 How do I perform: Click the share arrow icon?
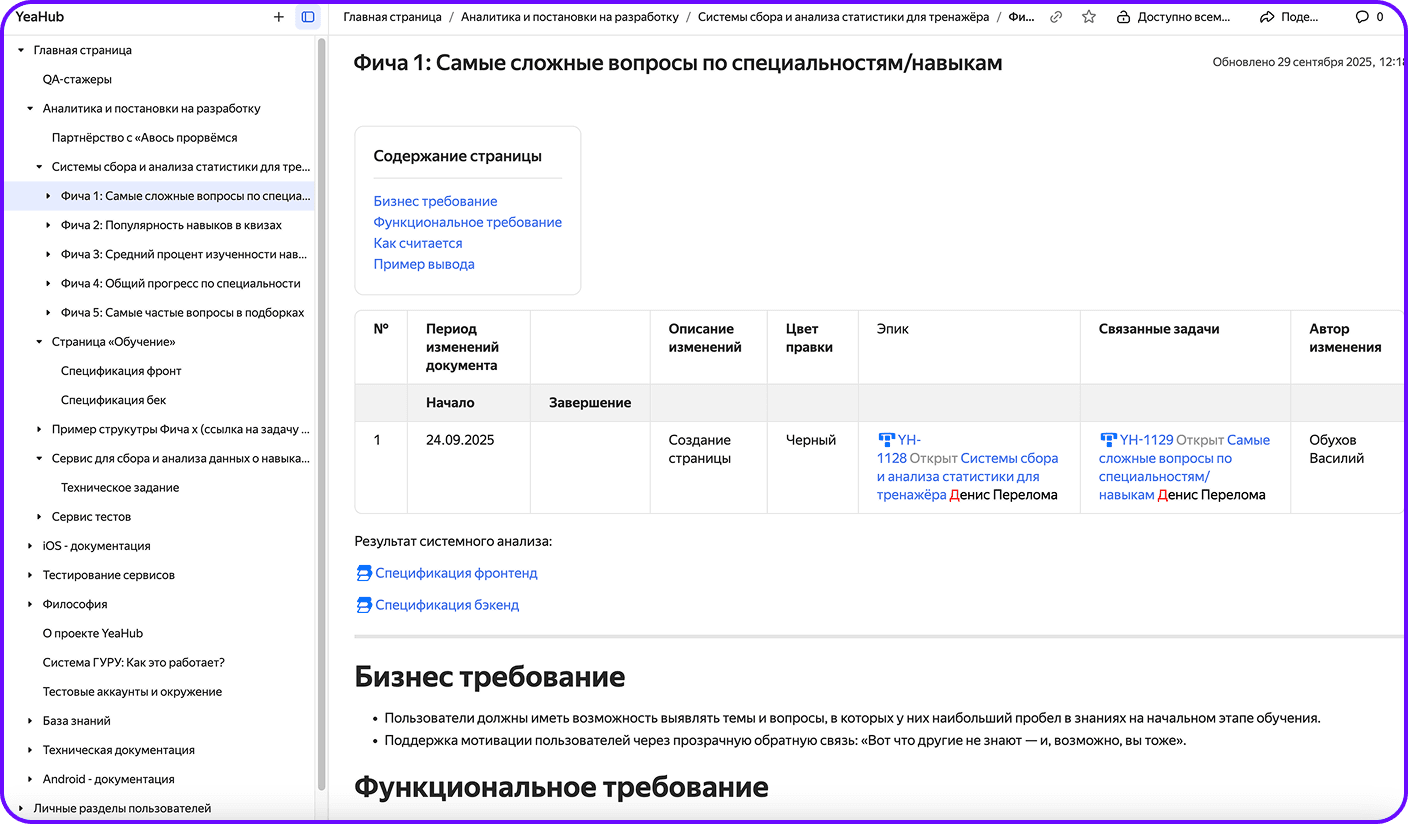click(1267, 17)
